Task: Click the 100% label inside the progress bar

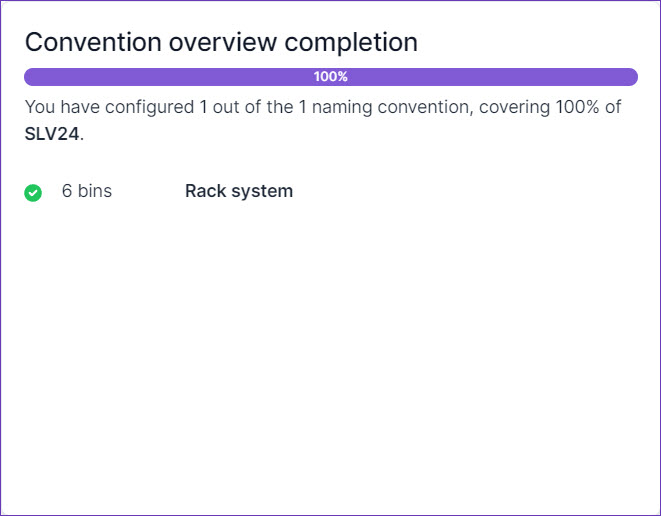Action: (330, 77)
